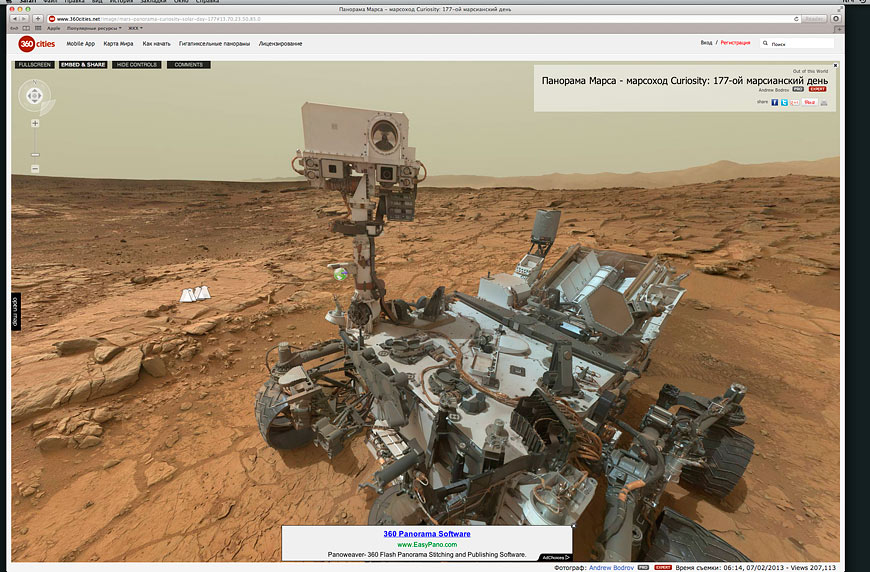Click the panorama navigation compass pad
The width and height of the screenshot is (870, 572).
(34, 96)
